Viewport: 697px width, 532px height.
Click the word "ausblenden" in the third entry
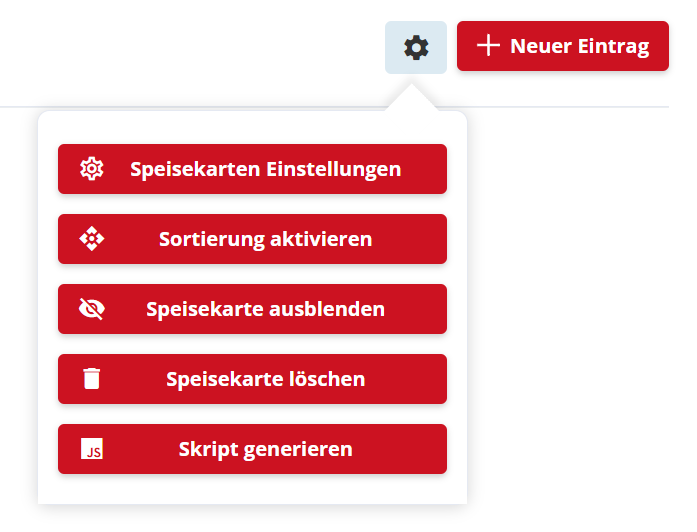click(330, 309)
